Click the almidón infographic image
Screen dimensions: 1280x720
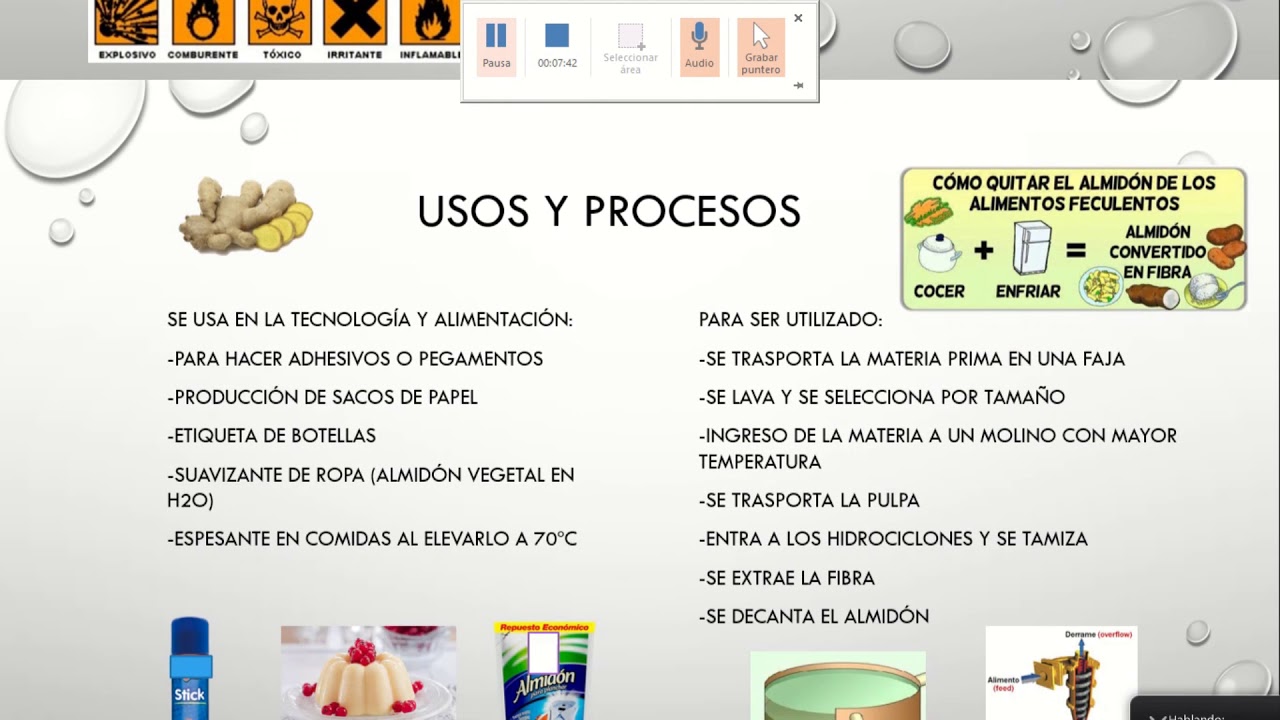pyautogui.click(x=1074, y=238)
